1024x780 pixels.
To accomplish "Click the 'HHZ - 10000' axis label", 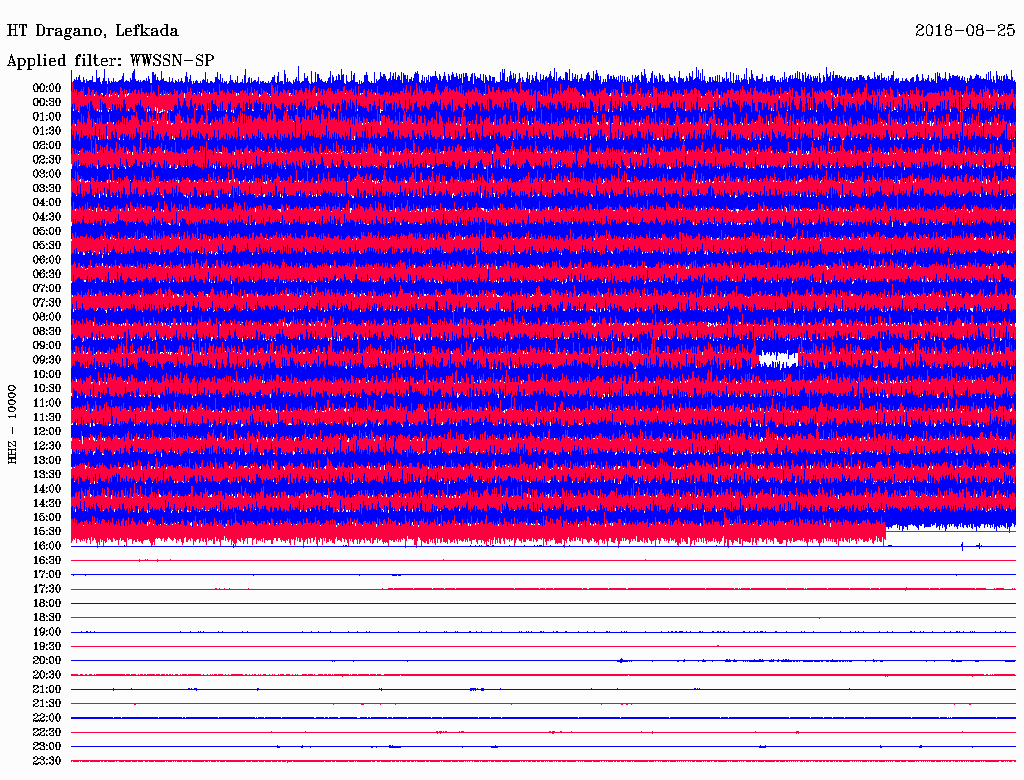I will click(x=12, y=424).
